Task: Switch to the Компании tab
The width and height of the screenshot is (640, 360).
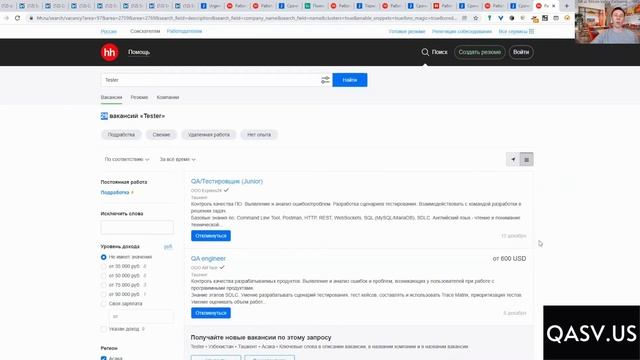Action: (x=168, y=97)
